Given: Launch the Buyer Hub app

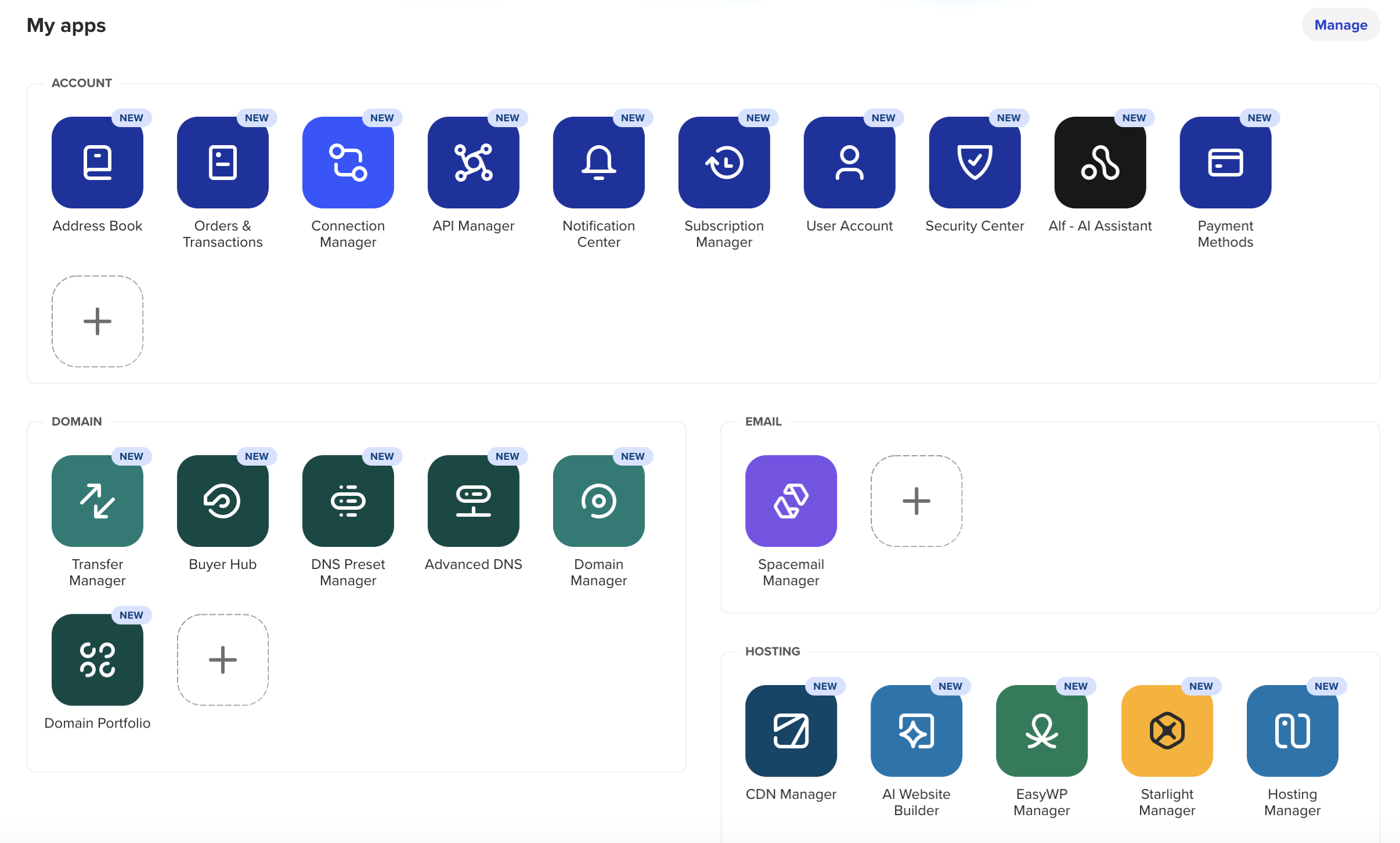Looking at the screenshot, I should (x=223, y=501).
